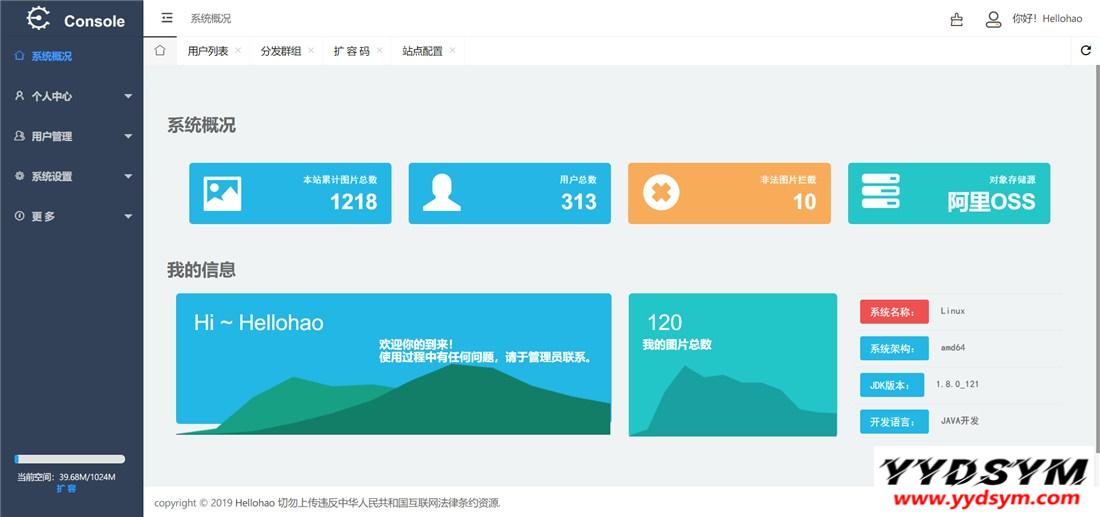The height and width of the screenshot is (517, 1100).
Task: Click the refresh icon at top right
Action: (x=1086, y=51)
